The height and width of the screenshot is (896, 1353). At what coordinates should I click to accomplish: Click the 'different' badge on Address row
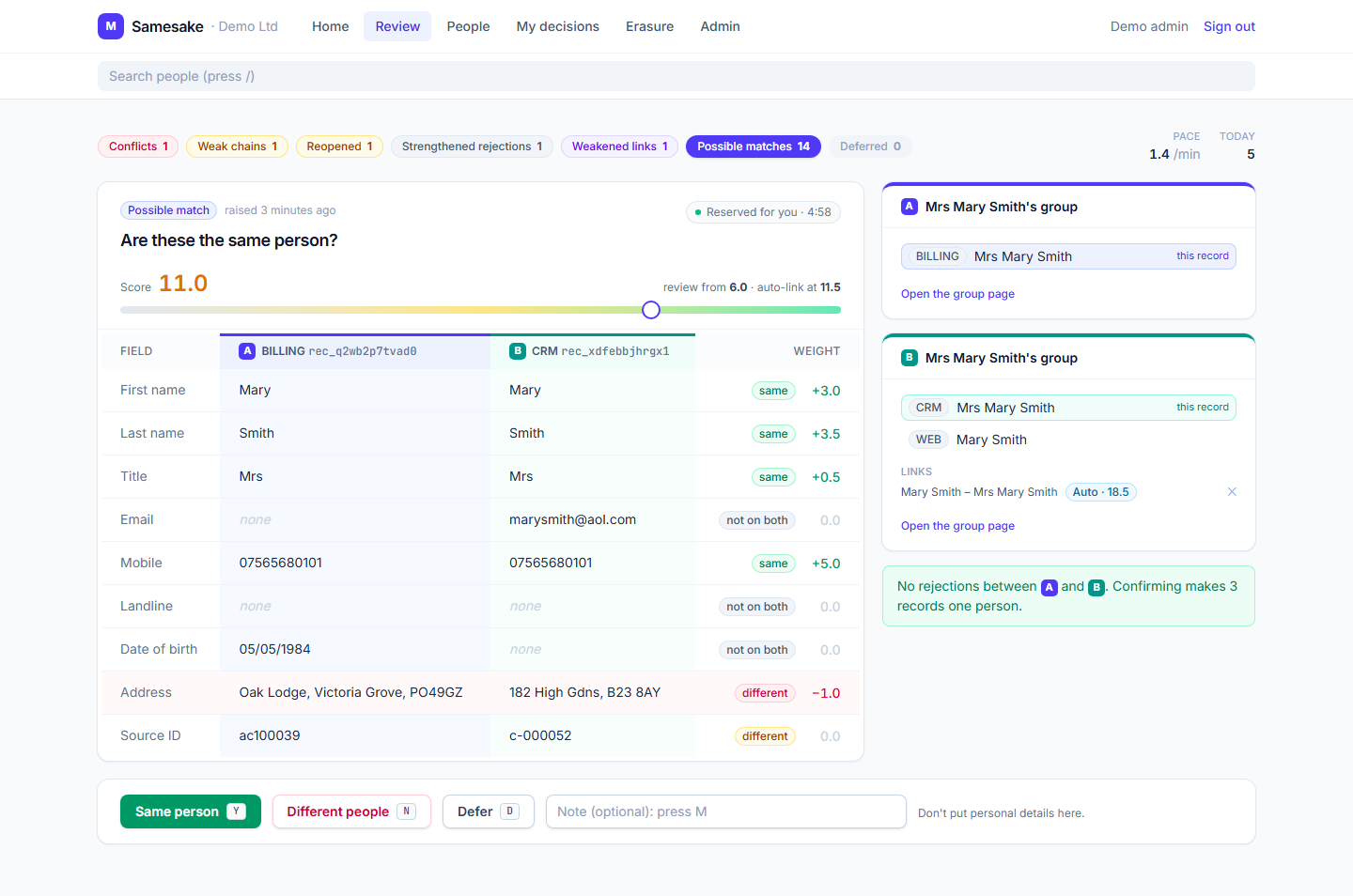[765, 693]
